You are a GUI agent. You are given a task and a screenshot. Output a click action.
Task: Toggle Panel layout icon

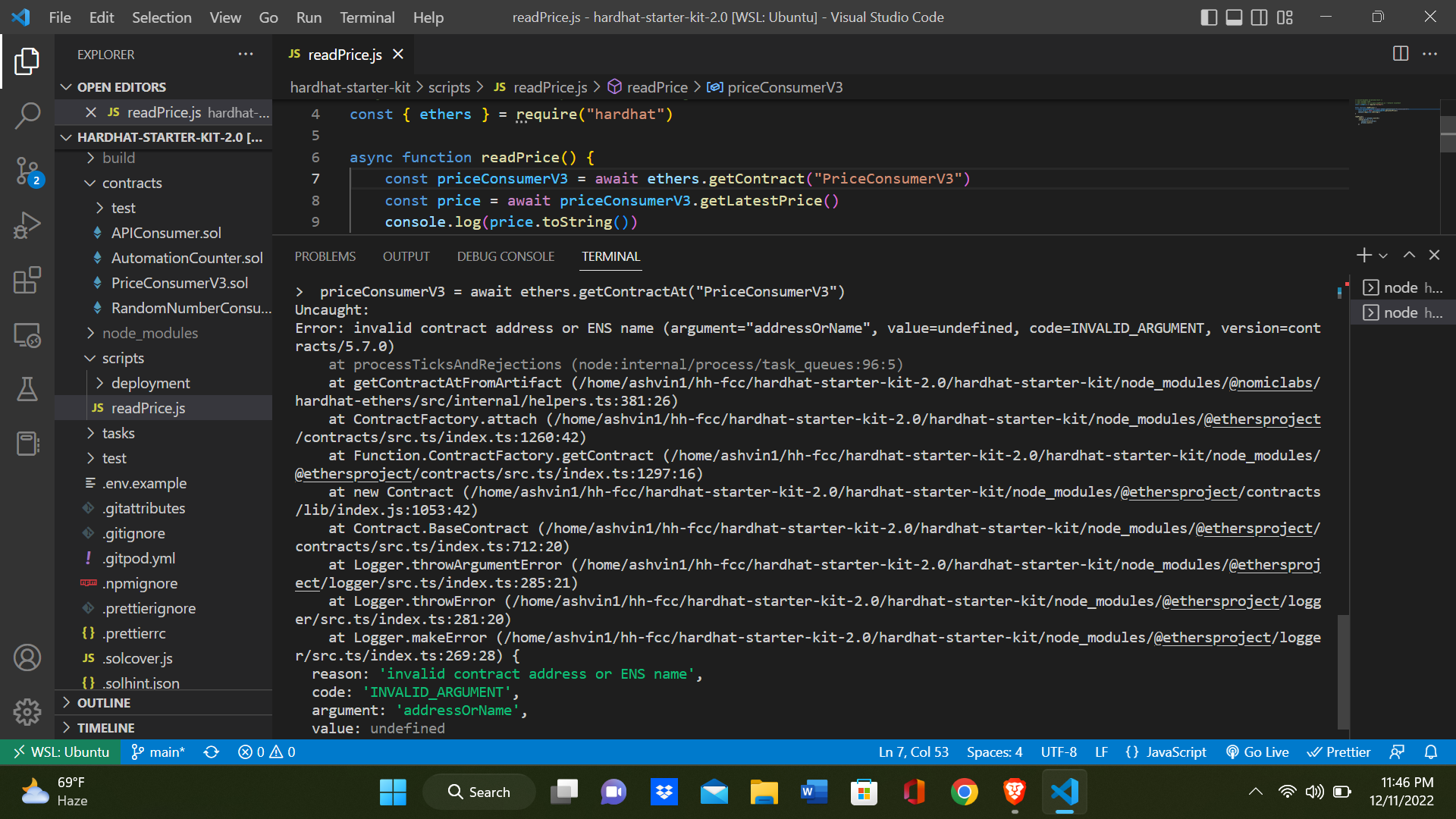point(1235,17)
